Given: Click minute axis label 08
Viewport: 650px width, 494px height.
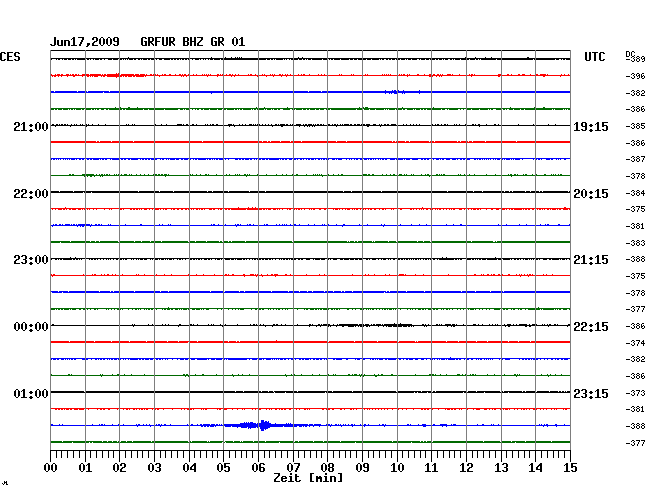Looking at the screenshot, I should (327, 468).
